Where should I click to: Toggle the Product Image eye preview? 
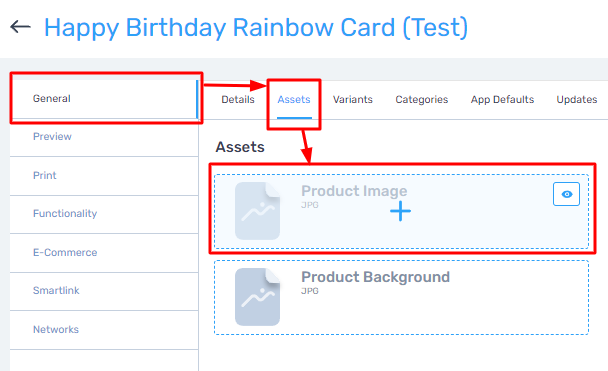point(566,194)
